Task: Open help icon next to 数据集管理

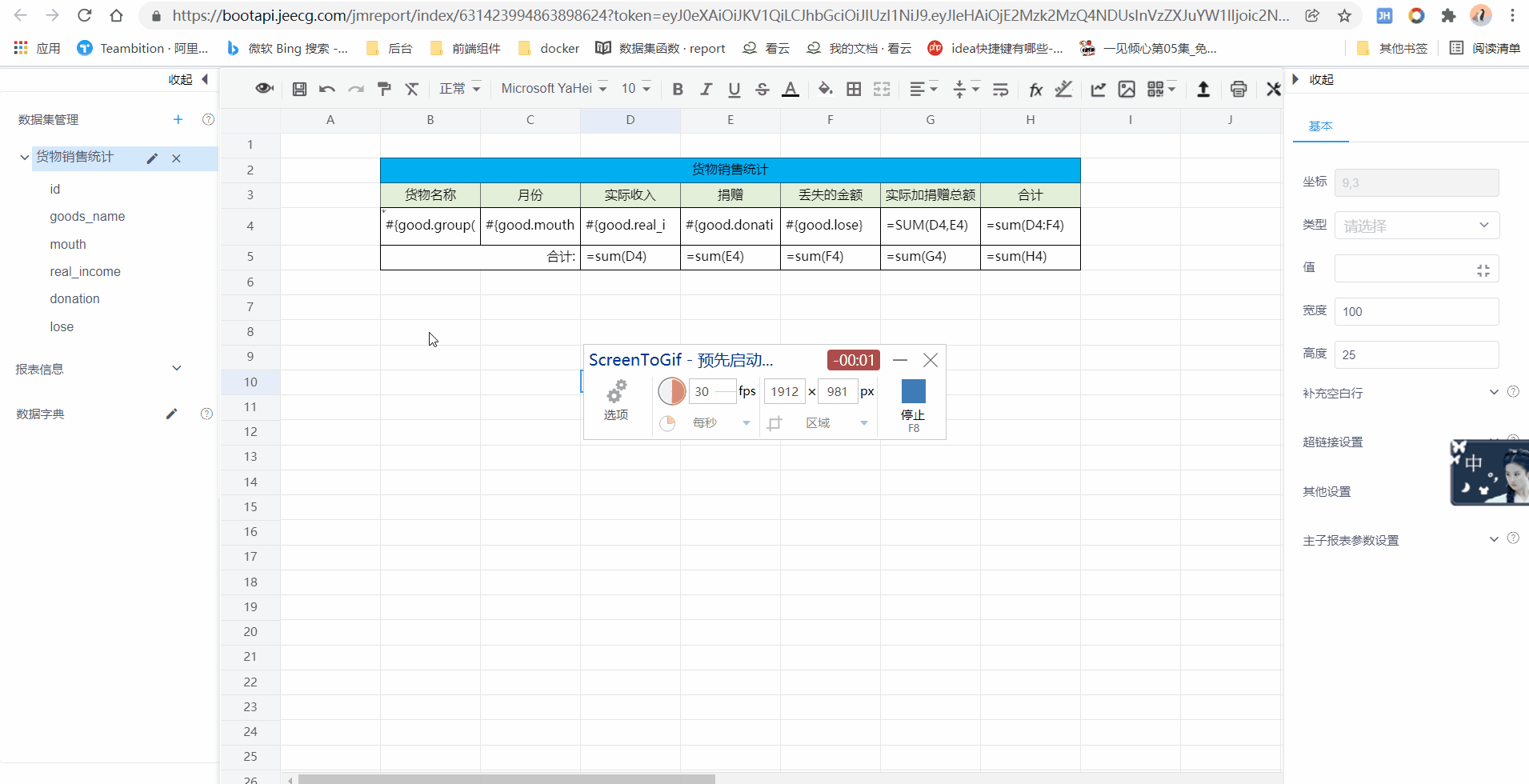Action: coord(208,119)
